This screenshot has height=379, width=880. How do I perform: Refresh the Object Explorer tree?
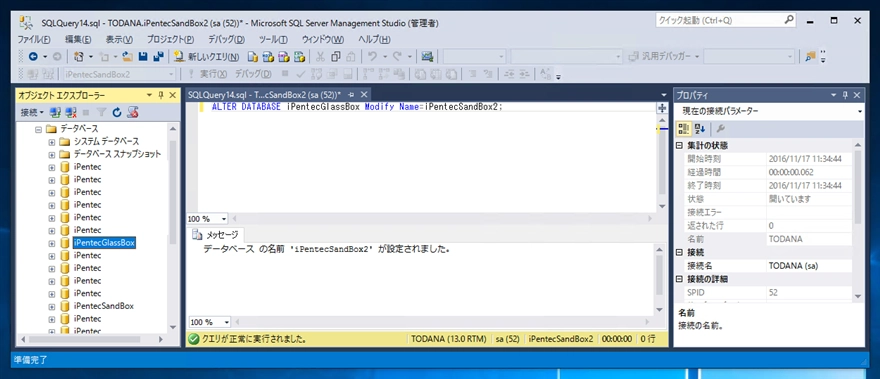[x=117, y=112]
